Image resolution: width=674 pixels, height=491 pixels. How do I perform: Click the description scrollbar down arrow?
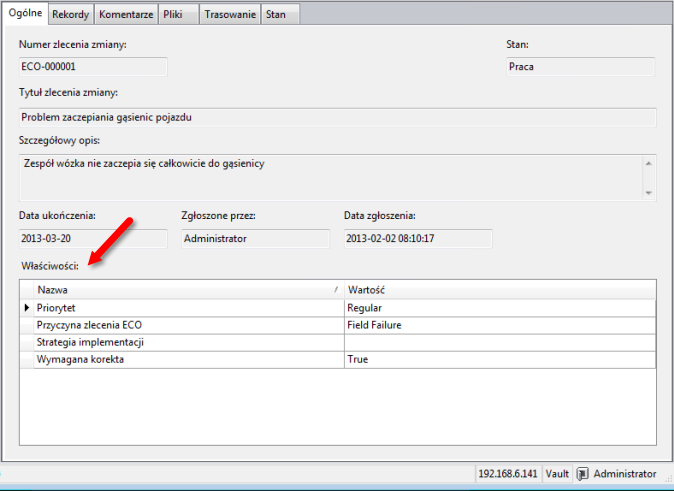coord(649,193)
